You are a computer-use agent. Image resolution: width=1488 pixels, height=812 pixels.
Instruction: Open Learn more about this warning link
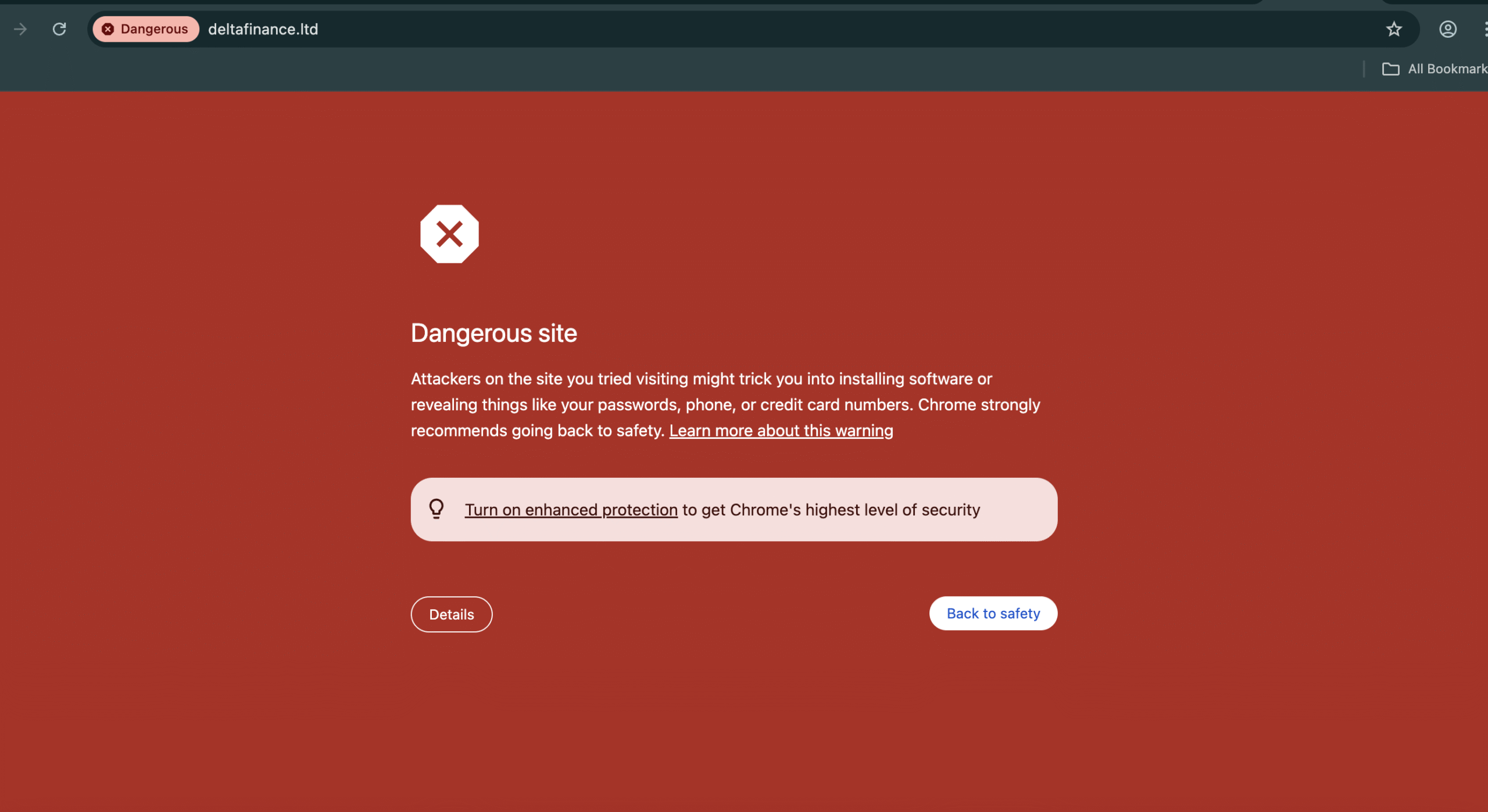pyautogui.click(x=781, y=431)
